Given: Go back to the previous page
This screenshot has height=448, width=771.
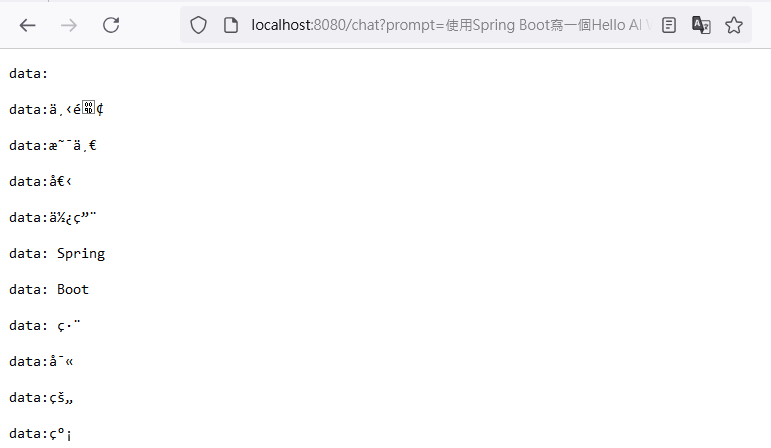Looking at the screenshot, I should pos(28,25).
